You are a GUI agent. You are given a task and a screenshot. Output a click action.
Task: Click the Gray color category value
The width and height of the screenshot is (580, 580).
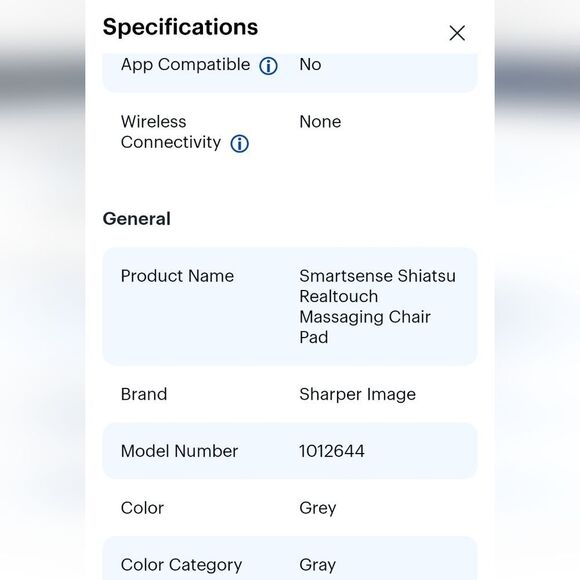318,566
